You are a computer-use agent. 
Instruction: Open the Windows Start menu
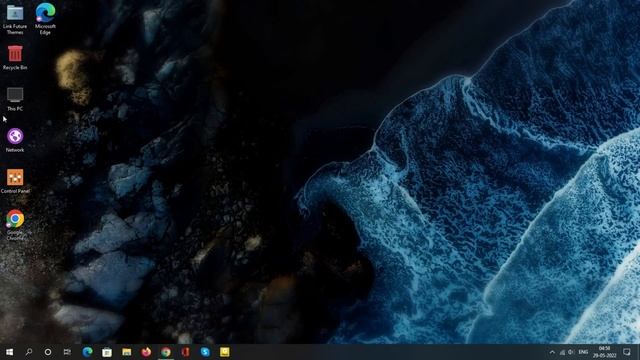pos(9,352)
